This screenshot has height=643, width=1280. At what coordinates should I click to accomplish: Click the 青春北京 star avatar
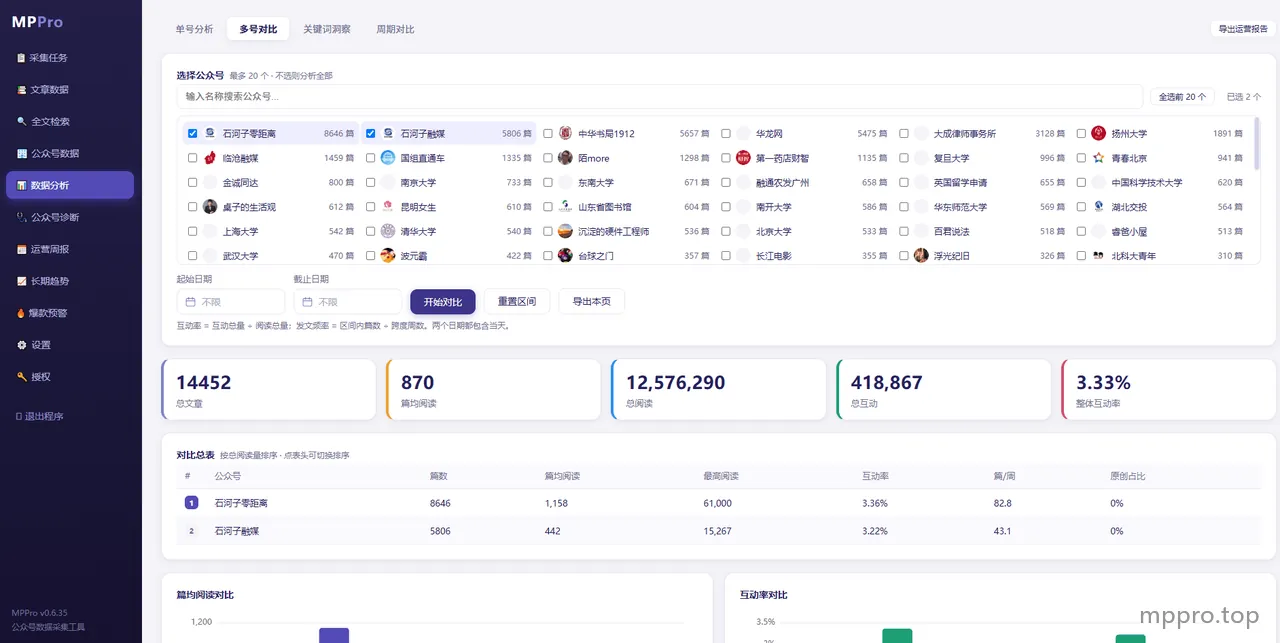point(1099,158)
